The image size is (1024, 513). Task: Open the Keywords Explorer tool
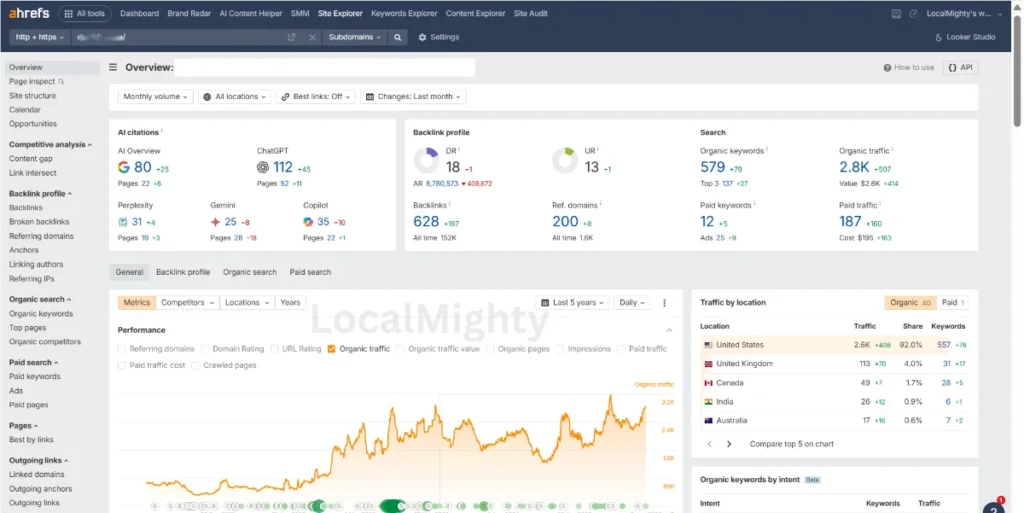(x=404, y=13)
